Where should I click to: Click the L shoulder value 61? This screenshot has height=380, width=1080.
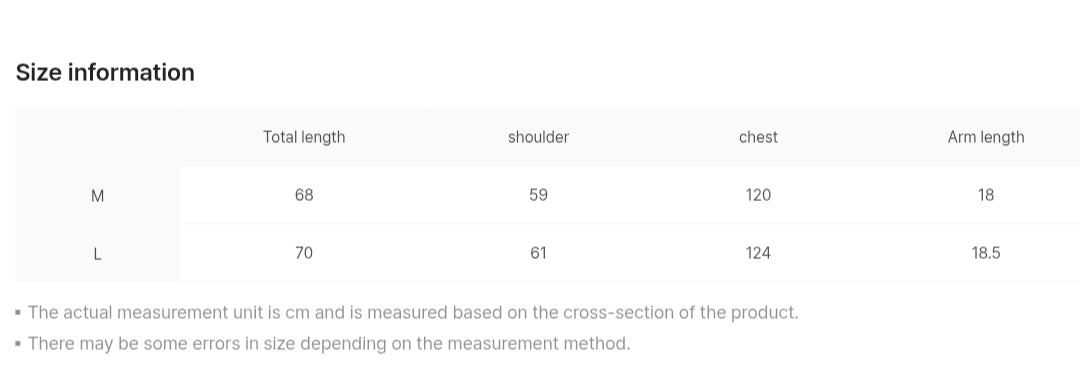coord(539,253)
